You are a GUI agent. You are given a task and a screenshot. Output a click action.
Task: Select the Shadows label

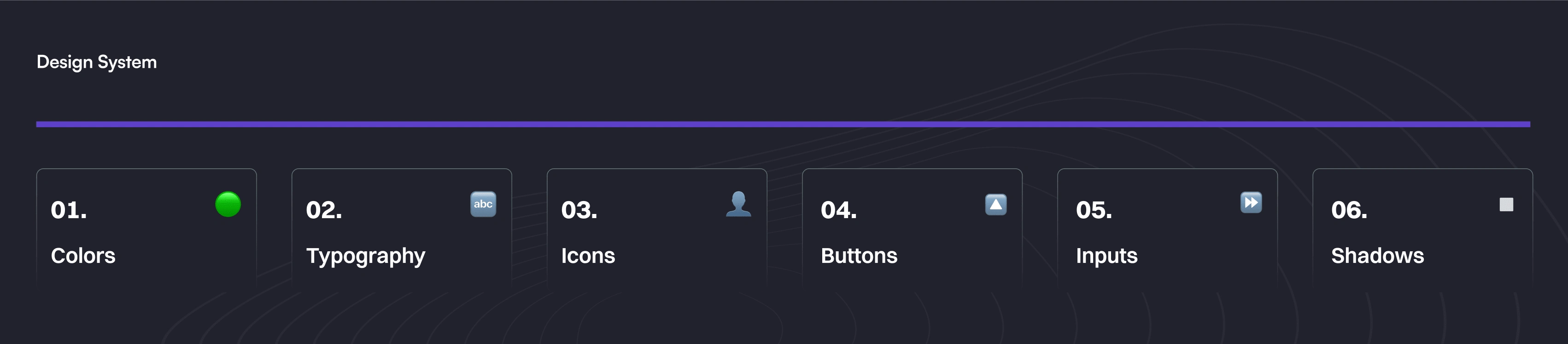pyautogui.click(x=1377, y=256)
